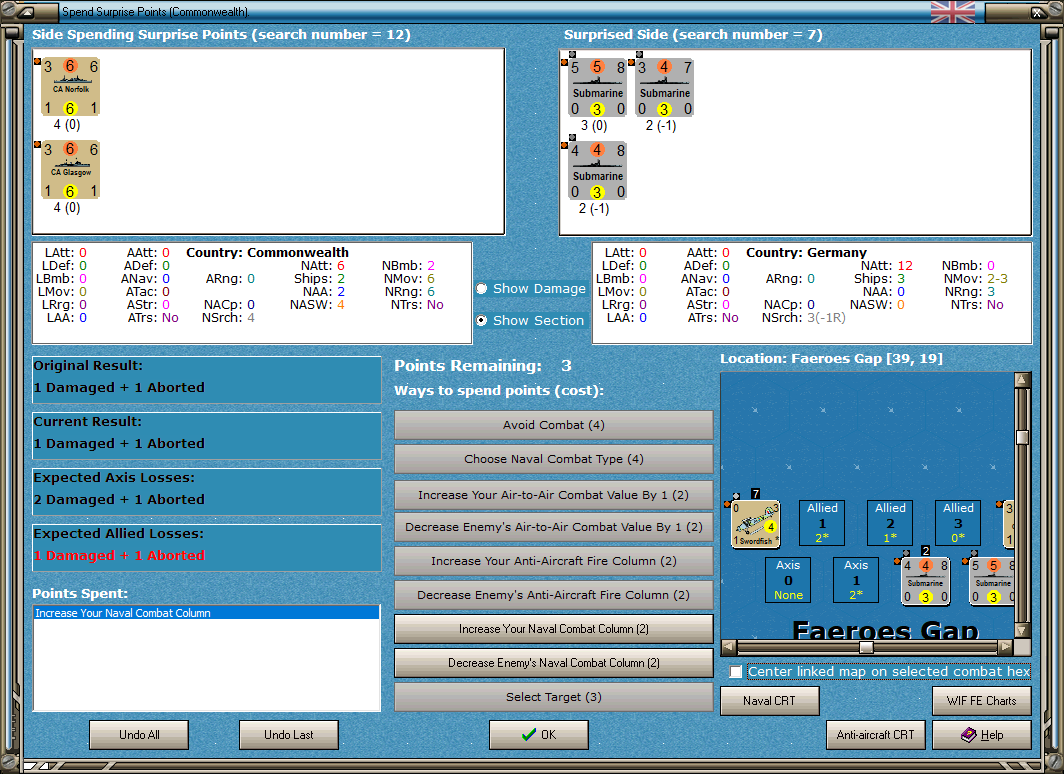Viewport: 1064px width, 774px height.
Task: Click the map vertical scrollbar up arrow
Action: [1023, 379]
